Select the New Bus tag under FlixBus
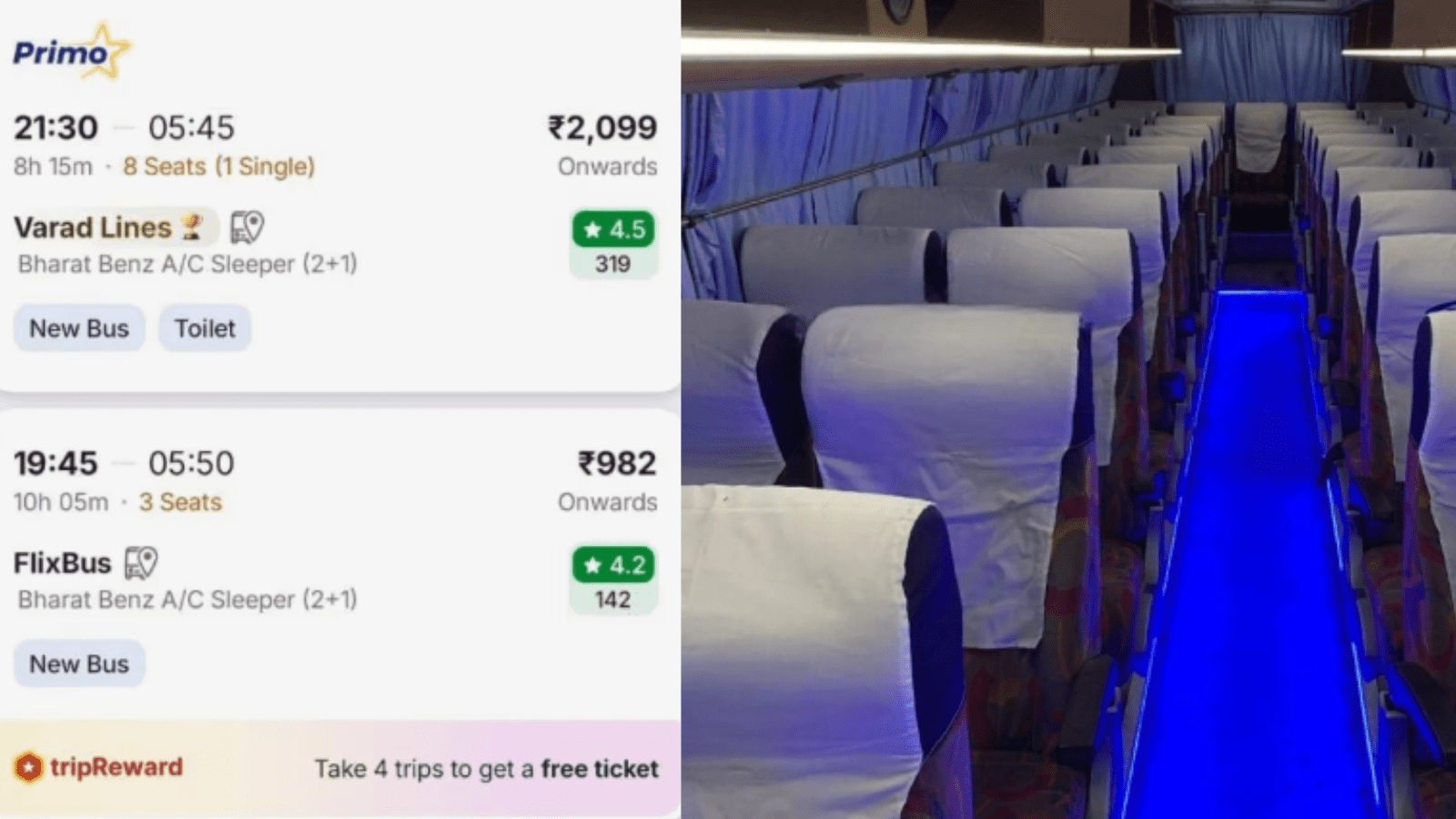The width and height of the screenshot is (1456, 819). 79,664
